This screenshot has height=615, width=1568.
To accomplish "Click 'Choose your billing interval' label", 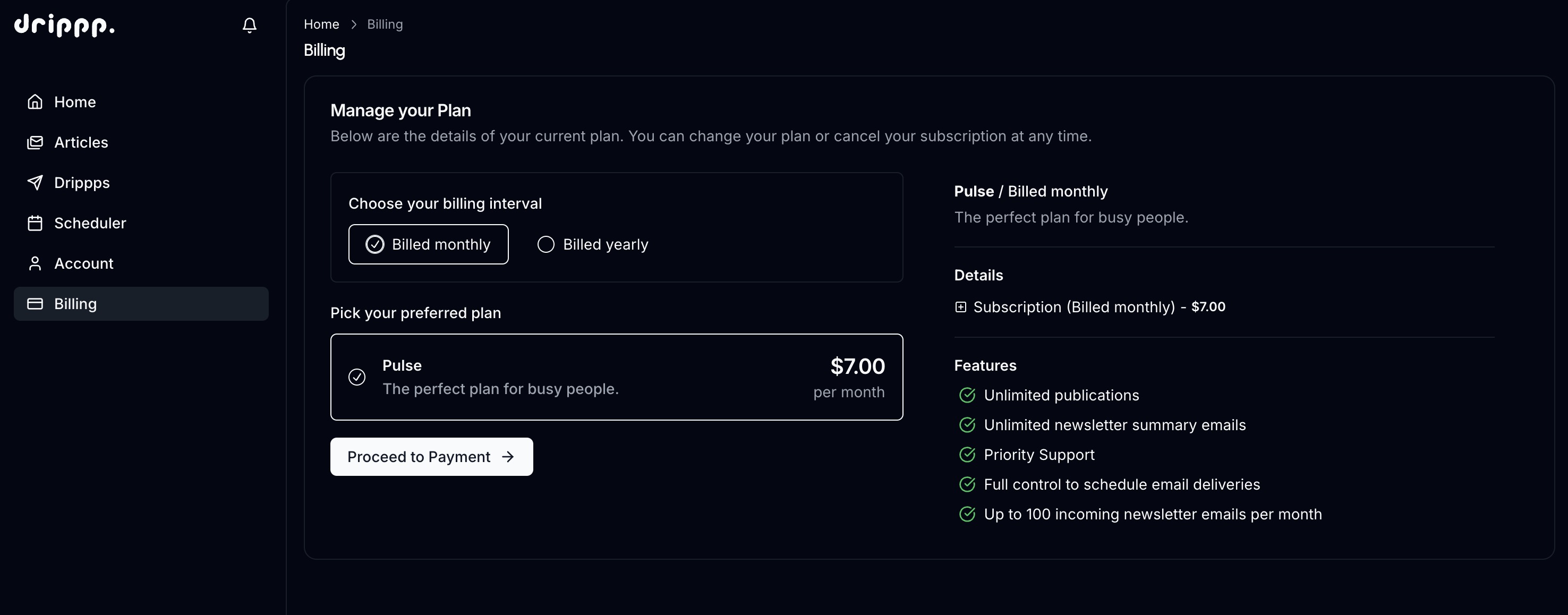I will 445,204.
